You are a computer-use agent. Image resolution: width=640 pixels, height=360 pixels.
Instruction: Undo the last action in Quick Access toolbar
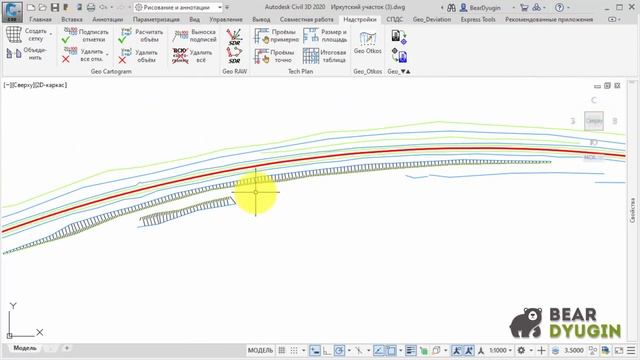tap(103, 7)
